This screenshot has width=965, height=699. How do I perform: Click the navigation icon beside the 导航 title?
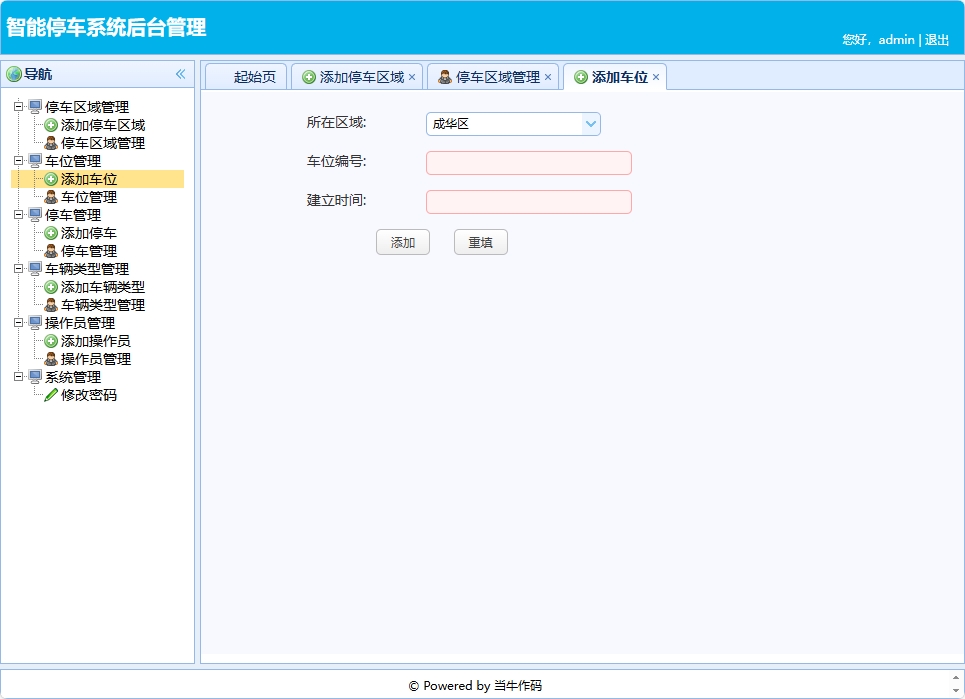[12, 73]
